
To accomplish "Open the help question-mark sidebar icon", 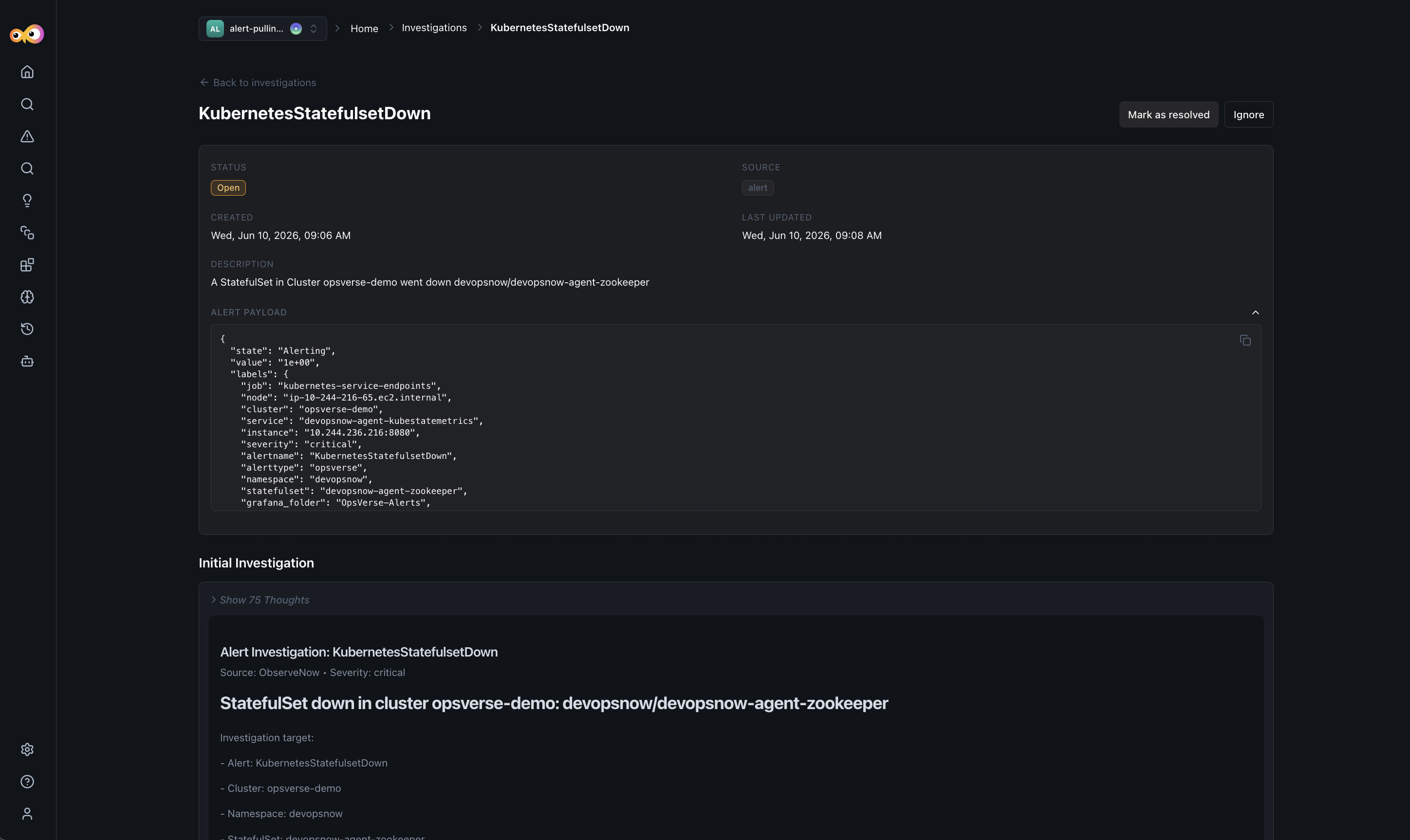I will (27, 782).
